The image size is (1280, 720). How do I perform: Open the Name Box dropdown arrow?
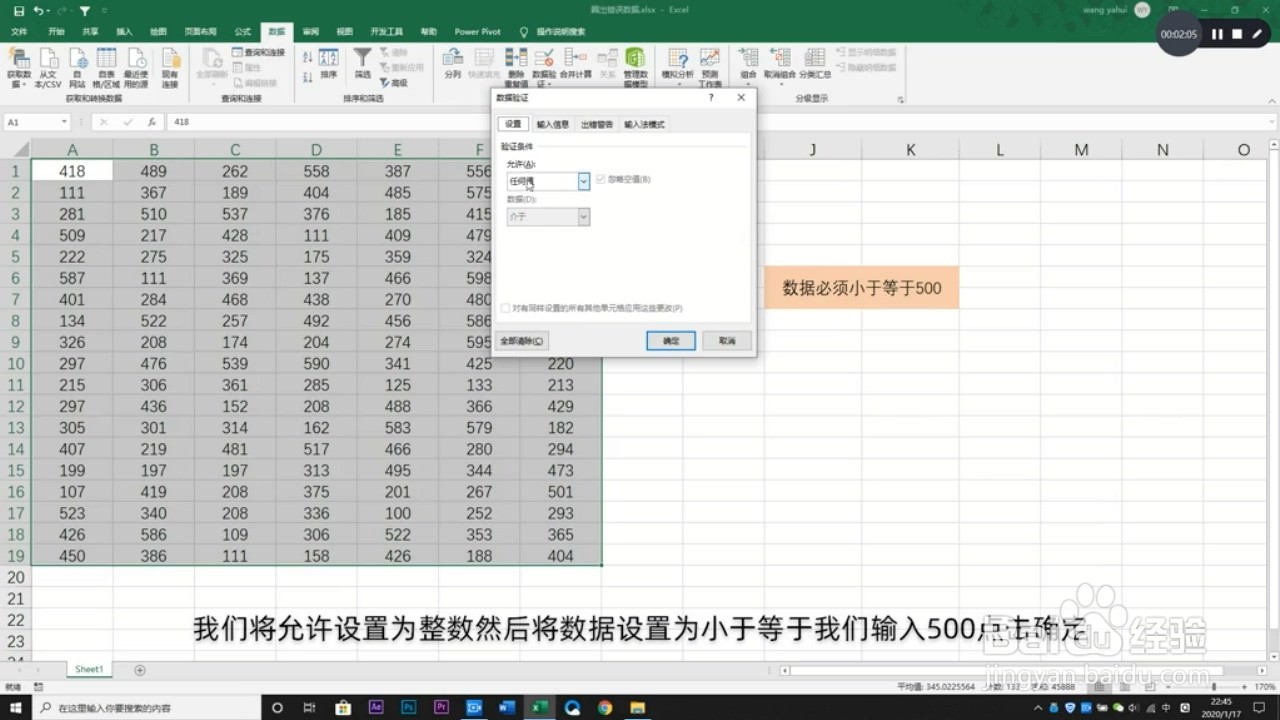pos(64,121)
